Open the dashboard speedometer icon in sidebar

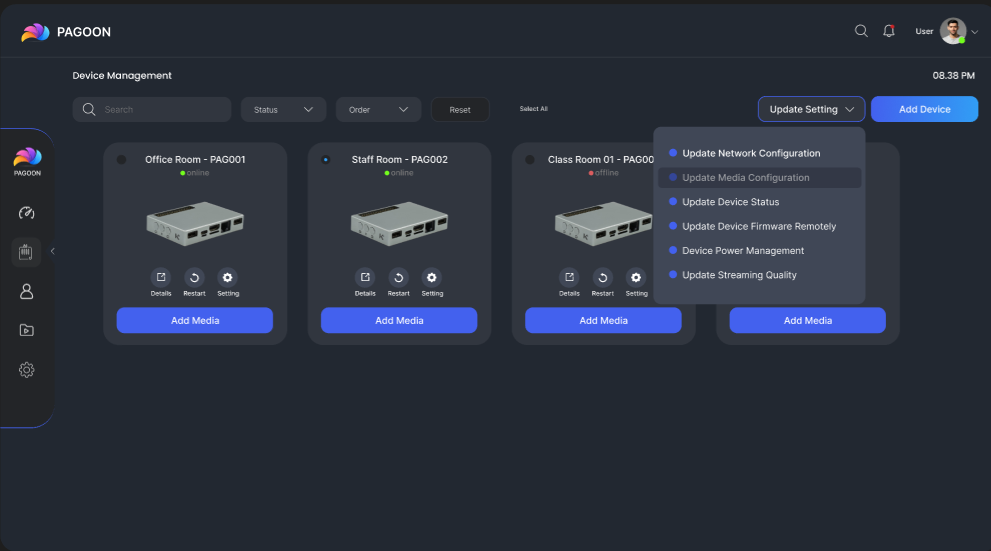27,213
